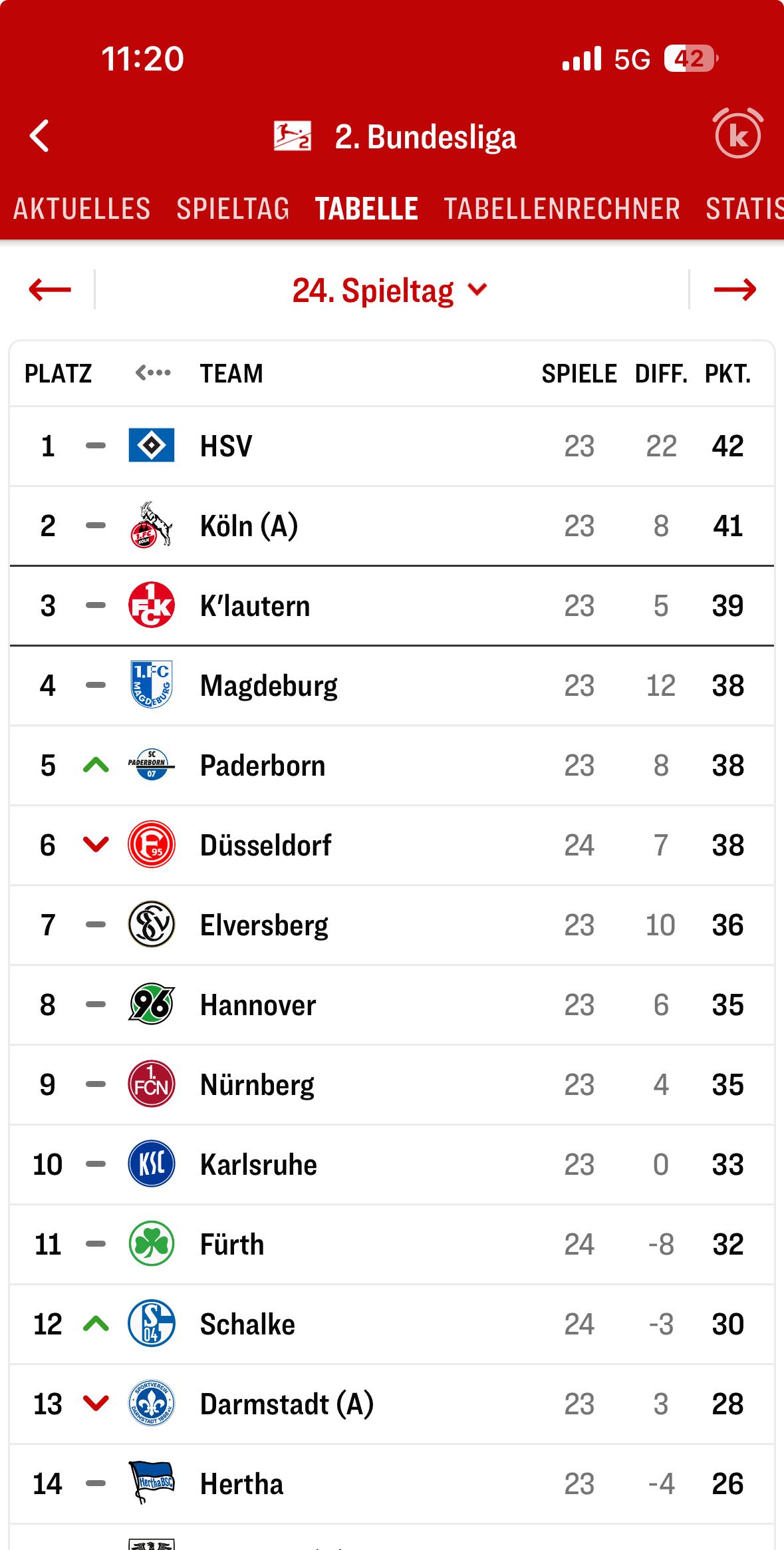
Task: Tap the back arrow in header
Action: tap(40, 136)
